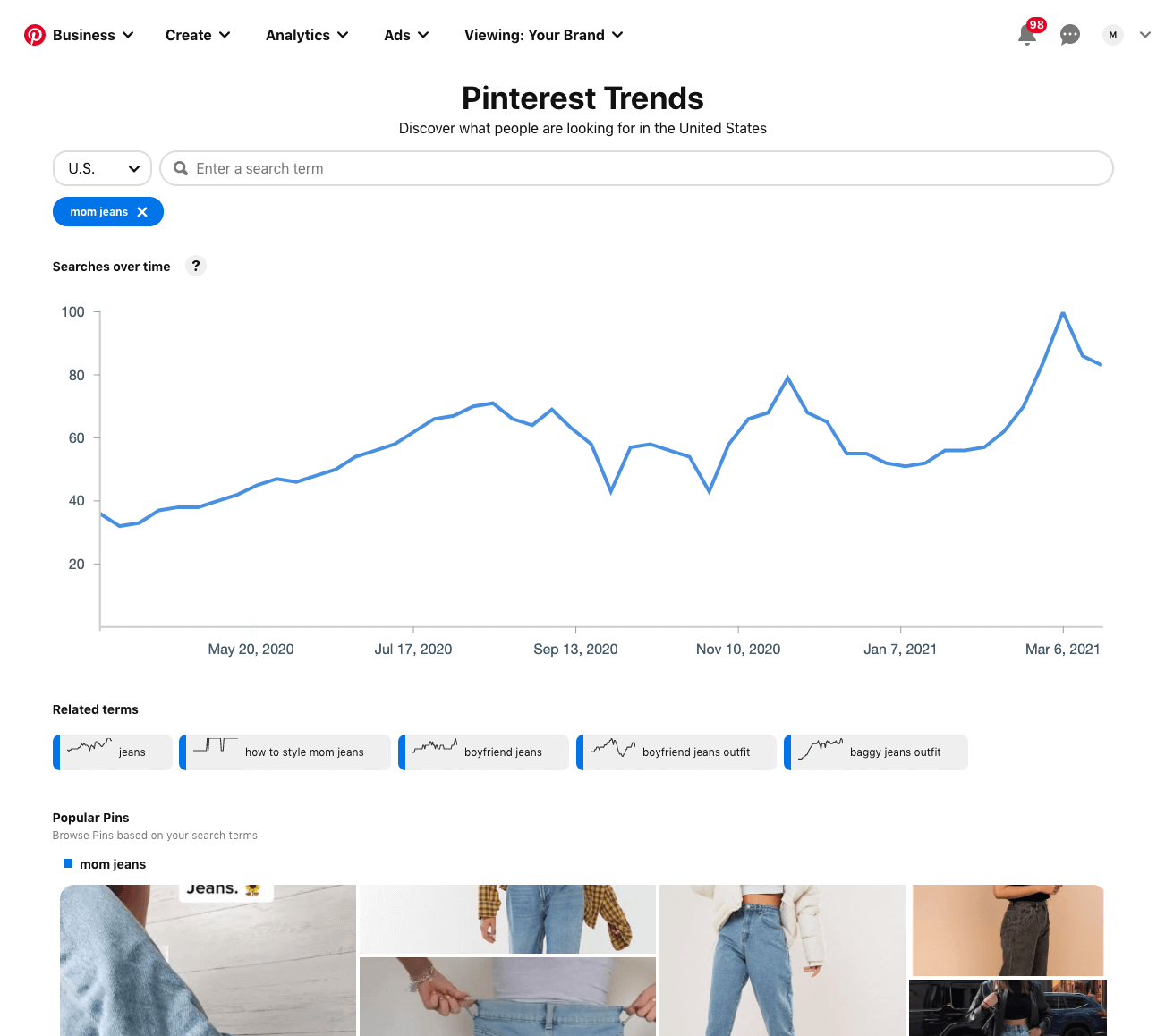The image size is (1165, 1036).
Task: Open the Ads menu
Action: pyautogui.click(x=406, y=35)
